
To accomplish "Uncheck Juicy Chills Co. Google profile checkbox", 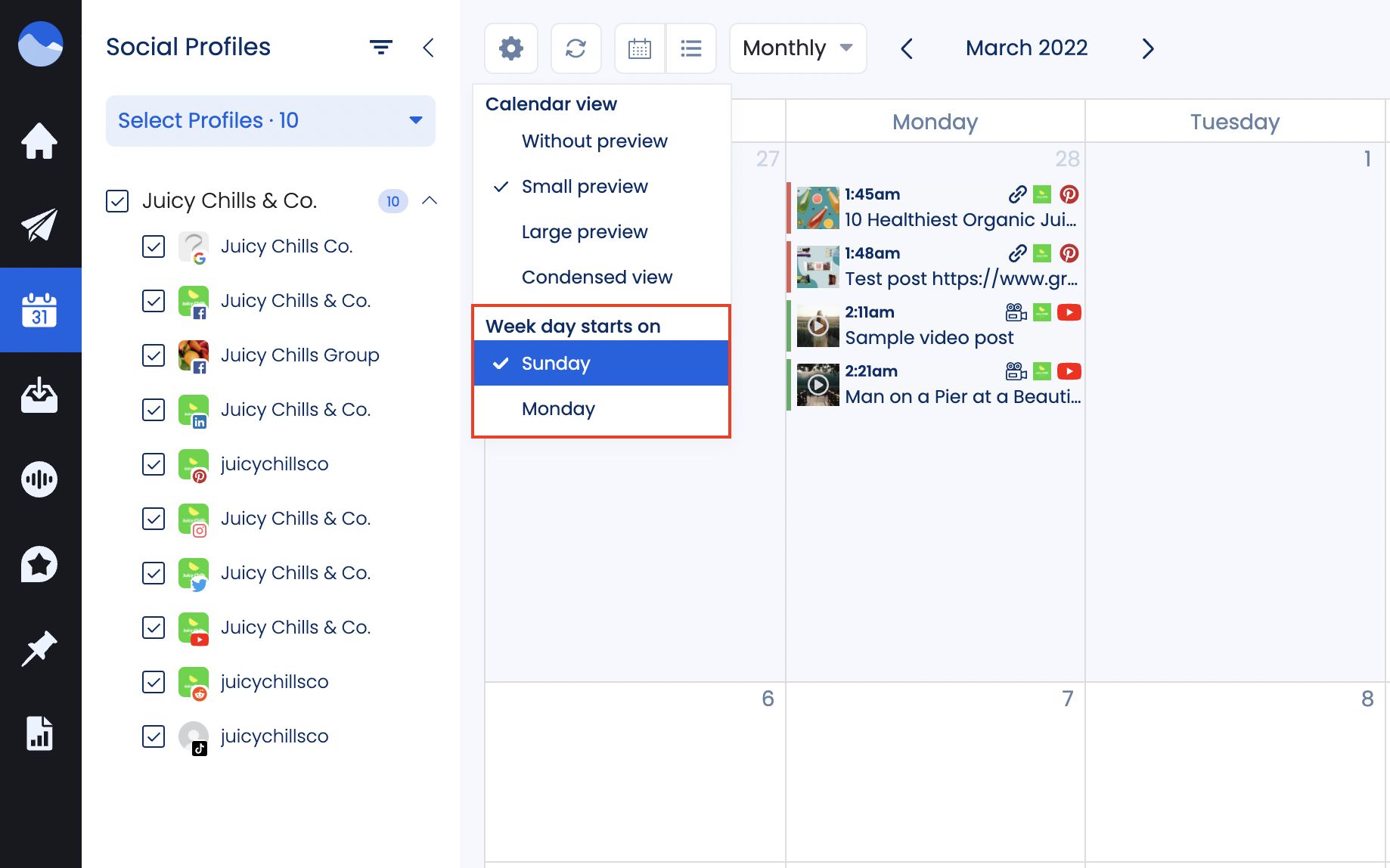I will click(154, 246).
